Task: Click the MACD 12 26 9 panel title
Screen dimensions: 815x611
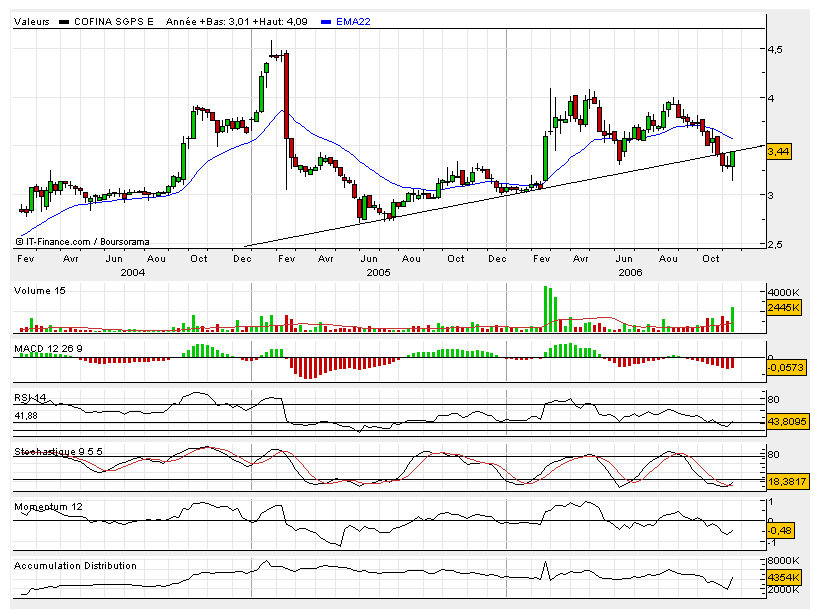Action: click(x=48, y=348)
